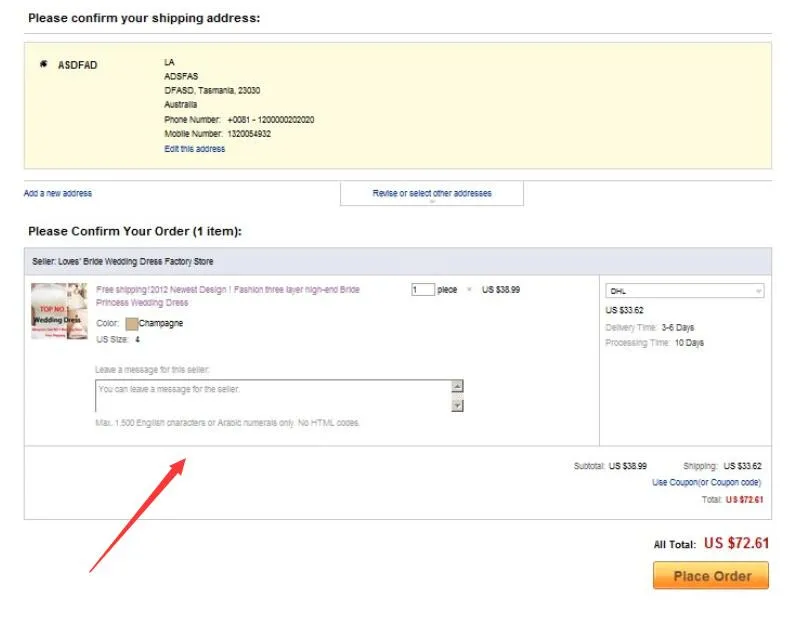
Task: Click the ASDFAD recipient name label
Action: (x=78, y=65)
